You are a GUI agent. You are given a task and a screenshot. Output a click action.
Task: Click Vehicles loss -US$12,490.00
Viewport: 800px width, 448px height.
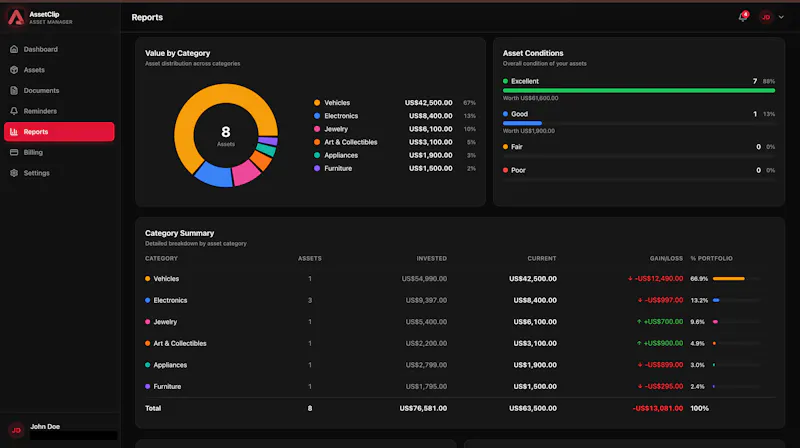(656, 279)
